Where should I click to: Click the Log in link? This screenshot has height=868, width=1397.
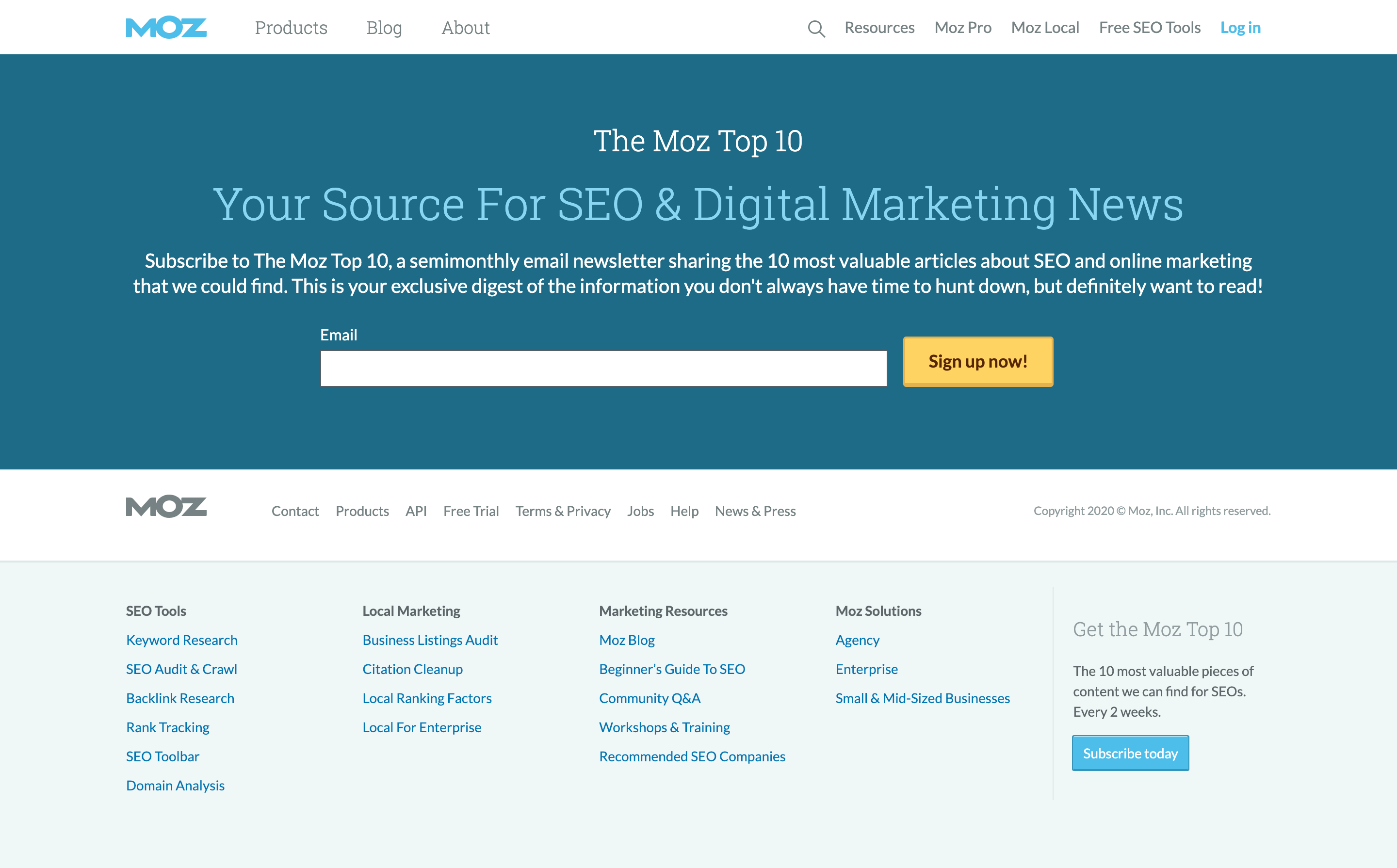click(x=1240, y=28)
